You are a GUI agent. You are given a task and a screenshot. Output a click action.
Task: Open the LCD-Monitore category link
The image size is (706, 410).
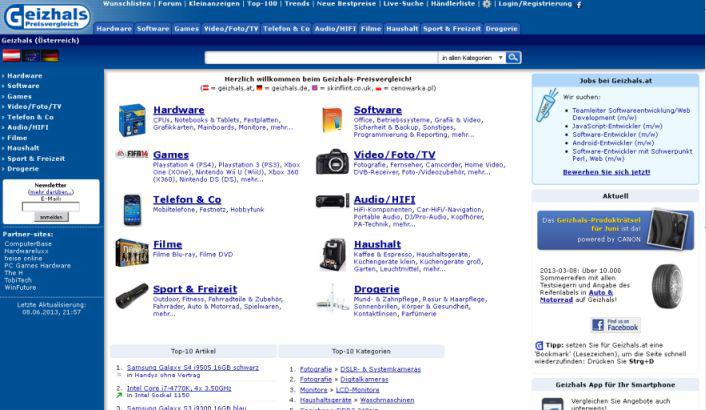pos(358,390)
